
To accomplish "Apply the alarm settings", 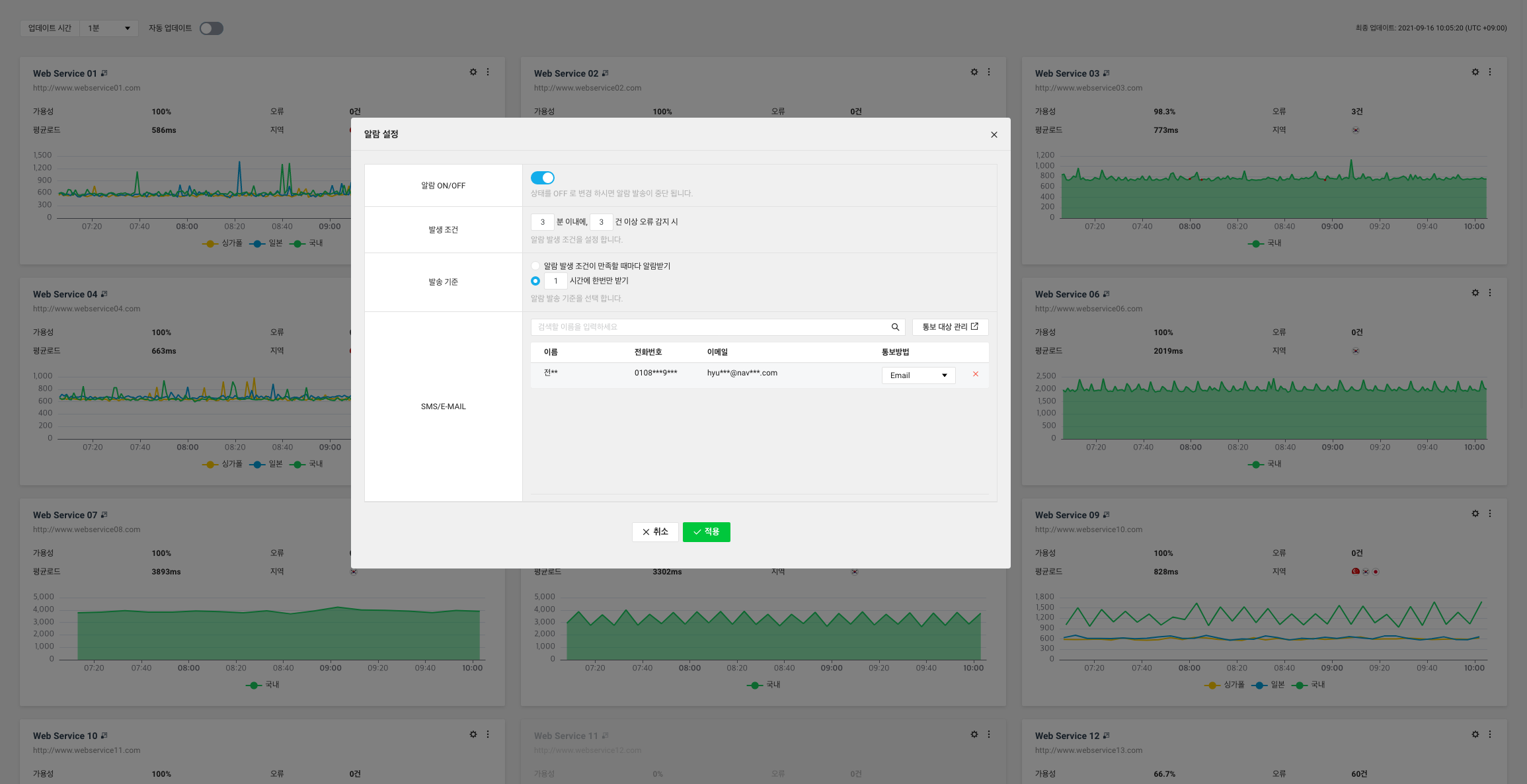I will click(706, 532).
